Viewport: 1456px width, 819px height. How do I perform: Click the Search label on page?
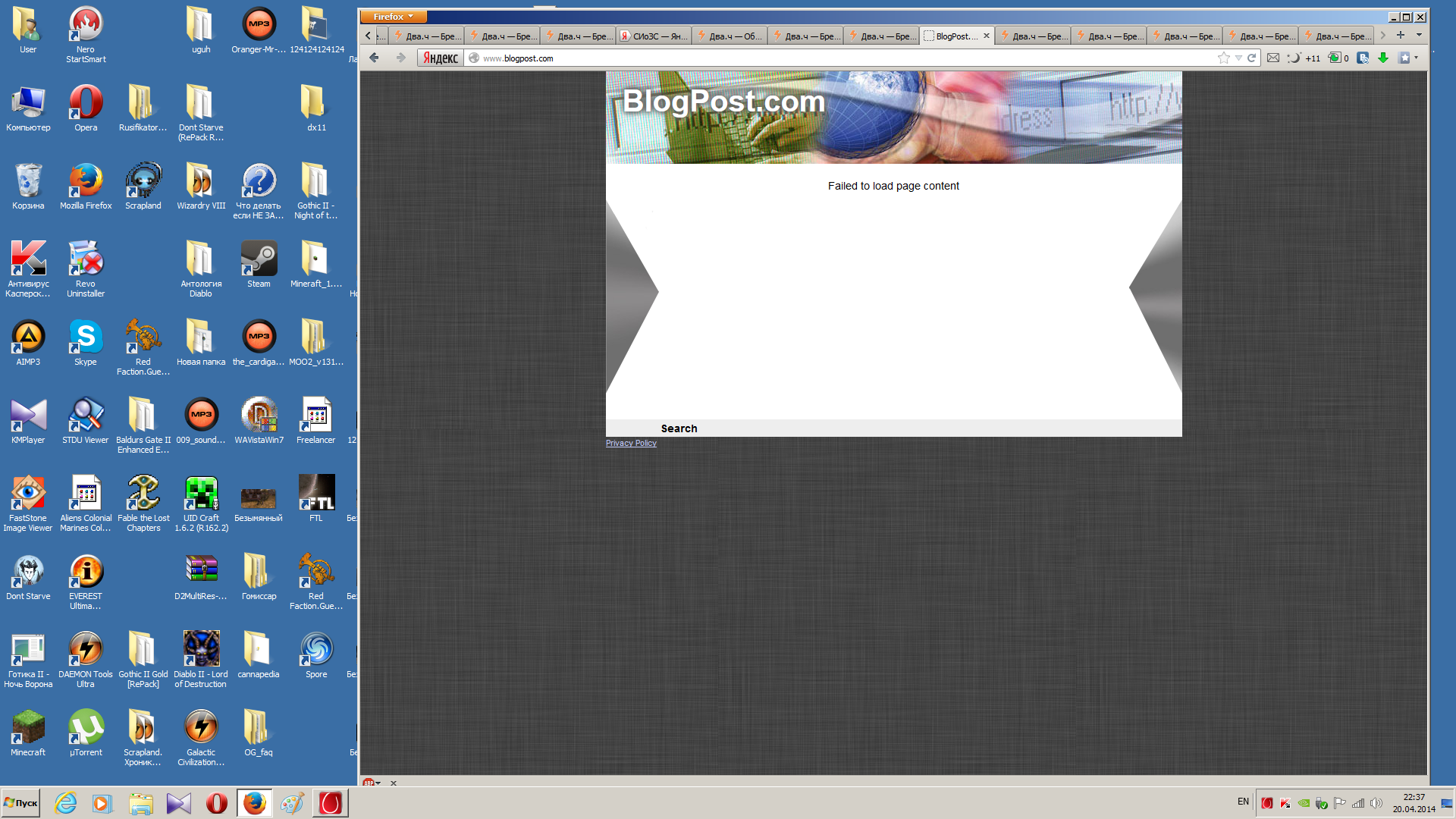pyautogui.click(x=679, y=428)
